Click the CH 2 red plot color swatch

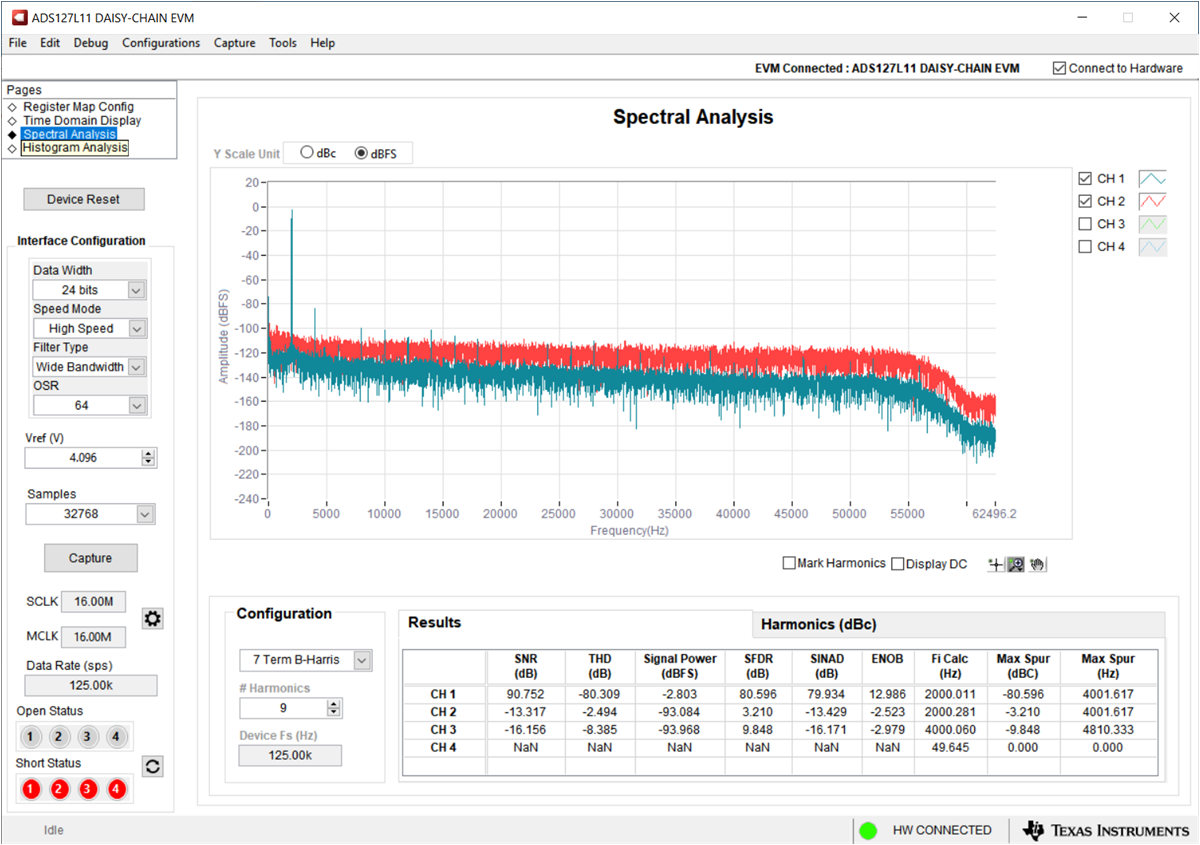point(1152,201)
